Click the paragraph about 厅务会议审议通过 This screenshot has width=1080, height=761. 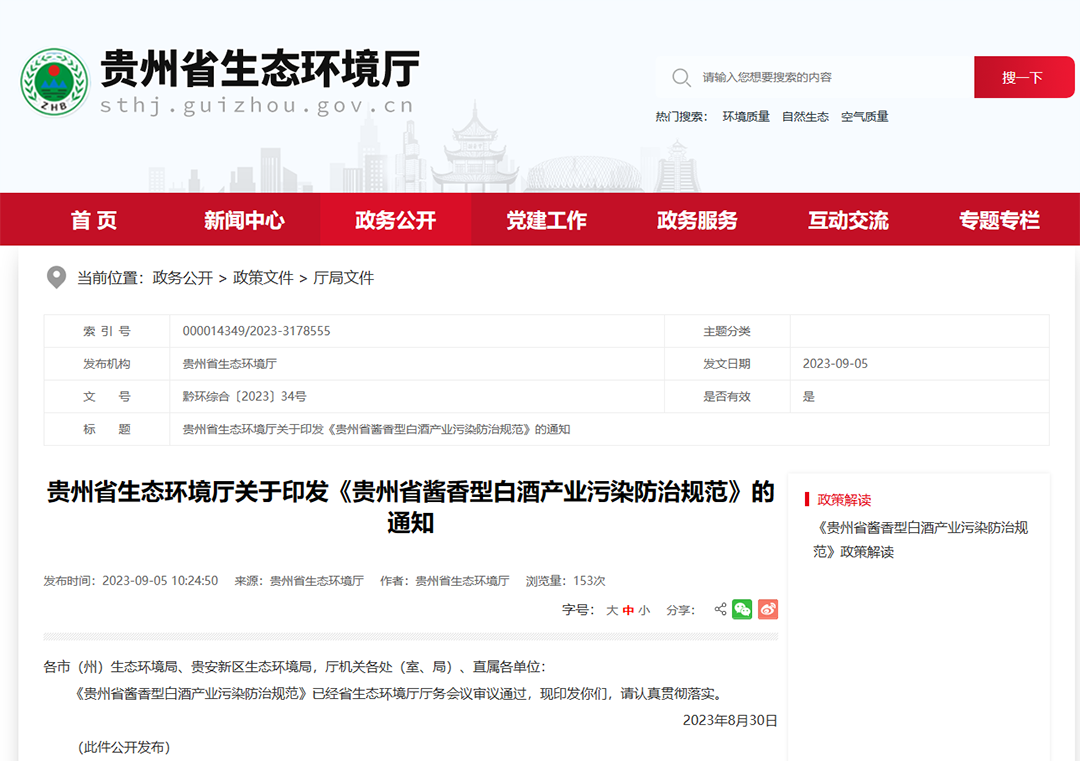coord(399,694)
